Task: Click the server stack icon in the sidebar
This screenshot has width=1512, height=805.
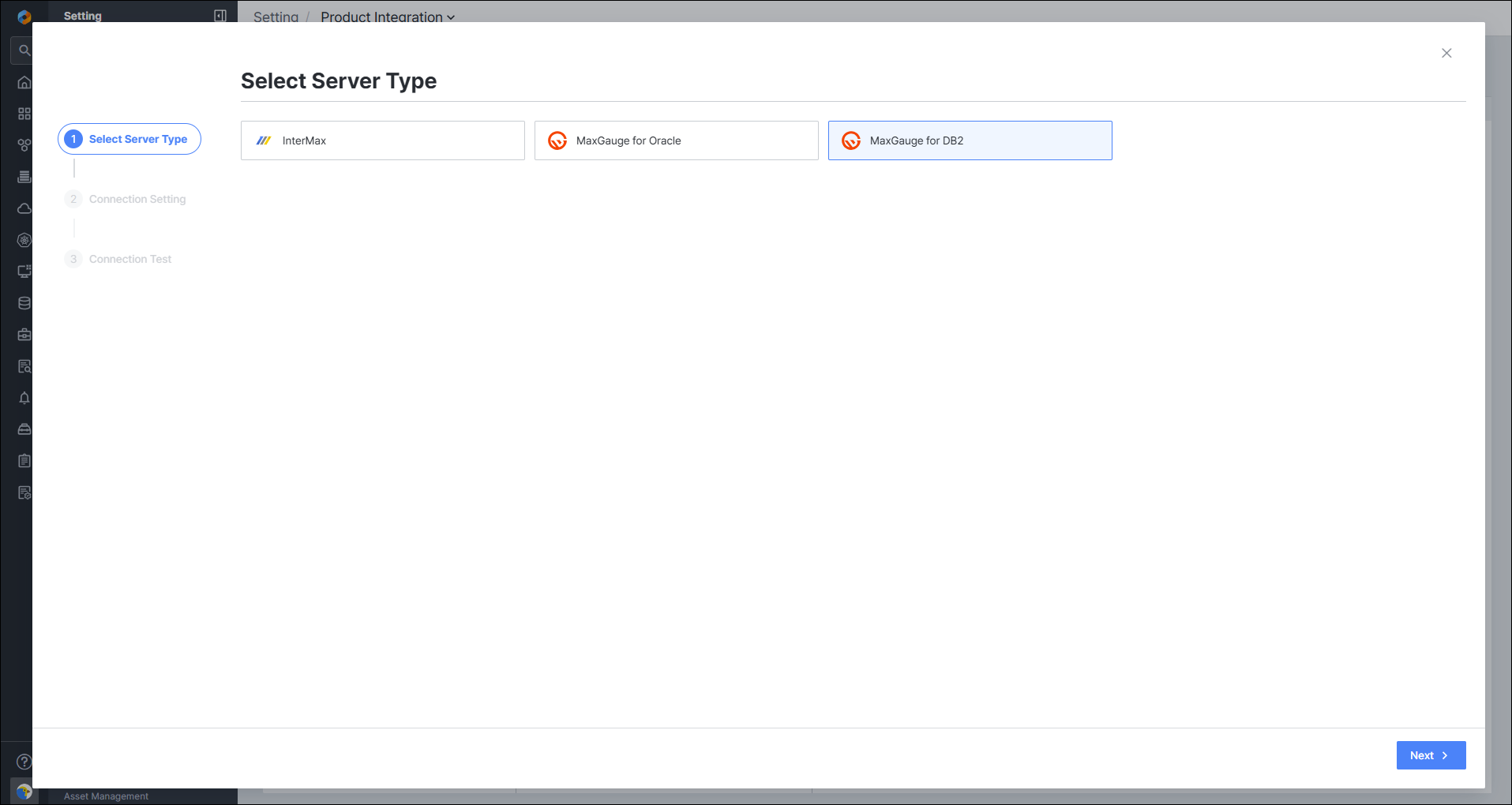Action: point(24,177)
